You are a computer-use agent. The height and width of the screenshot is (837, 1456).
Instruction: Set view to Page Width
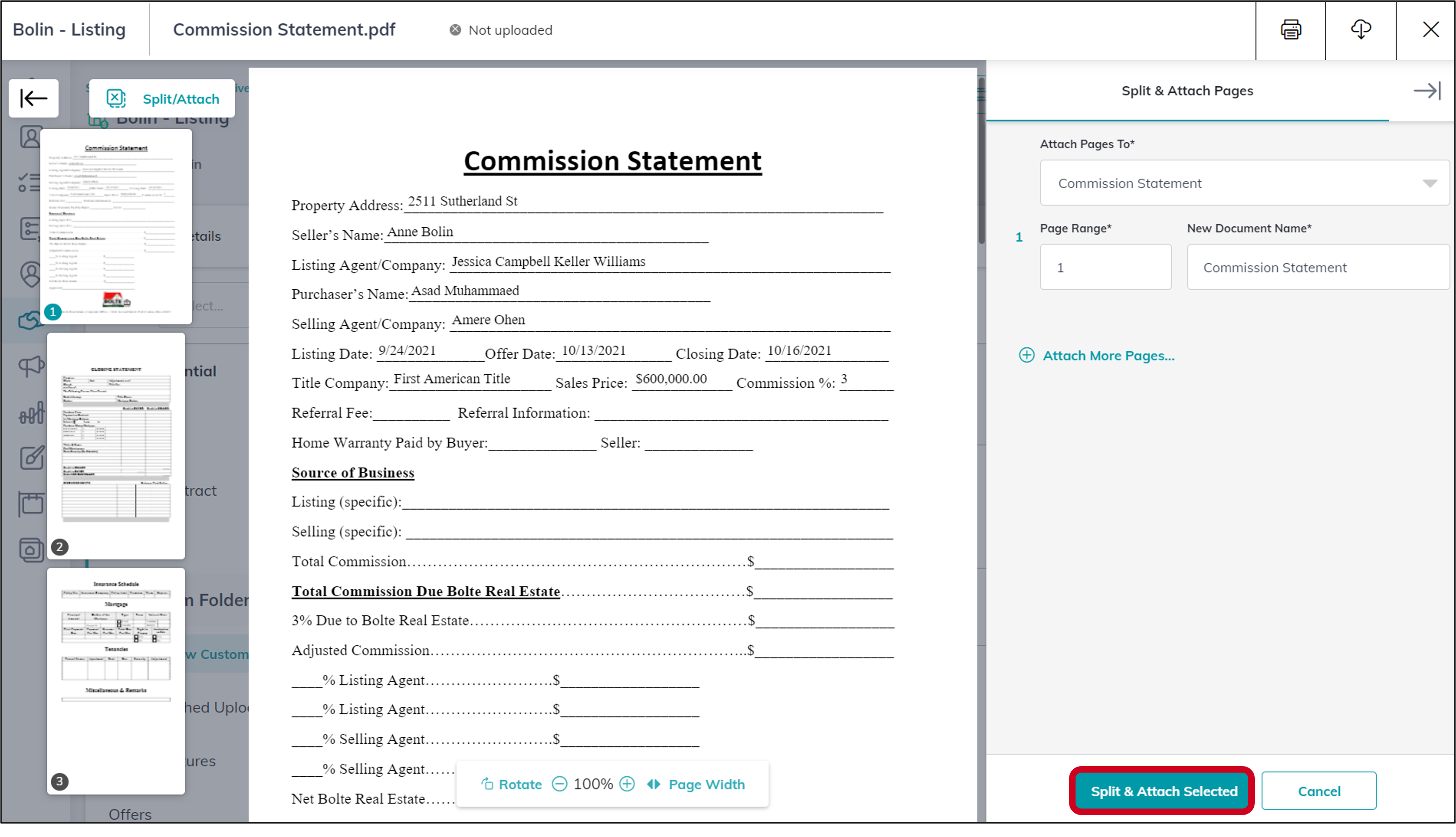(696, 784)
